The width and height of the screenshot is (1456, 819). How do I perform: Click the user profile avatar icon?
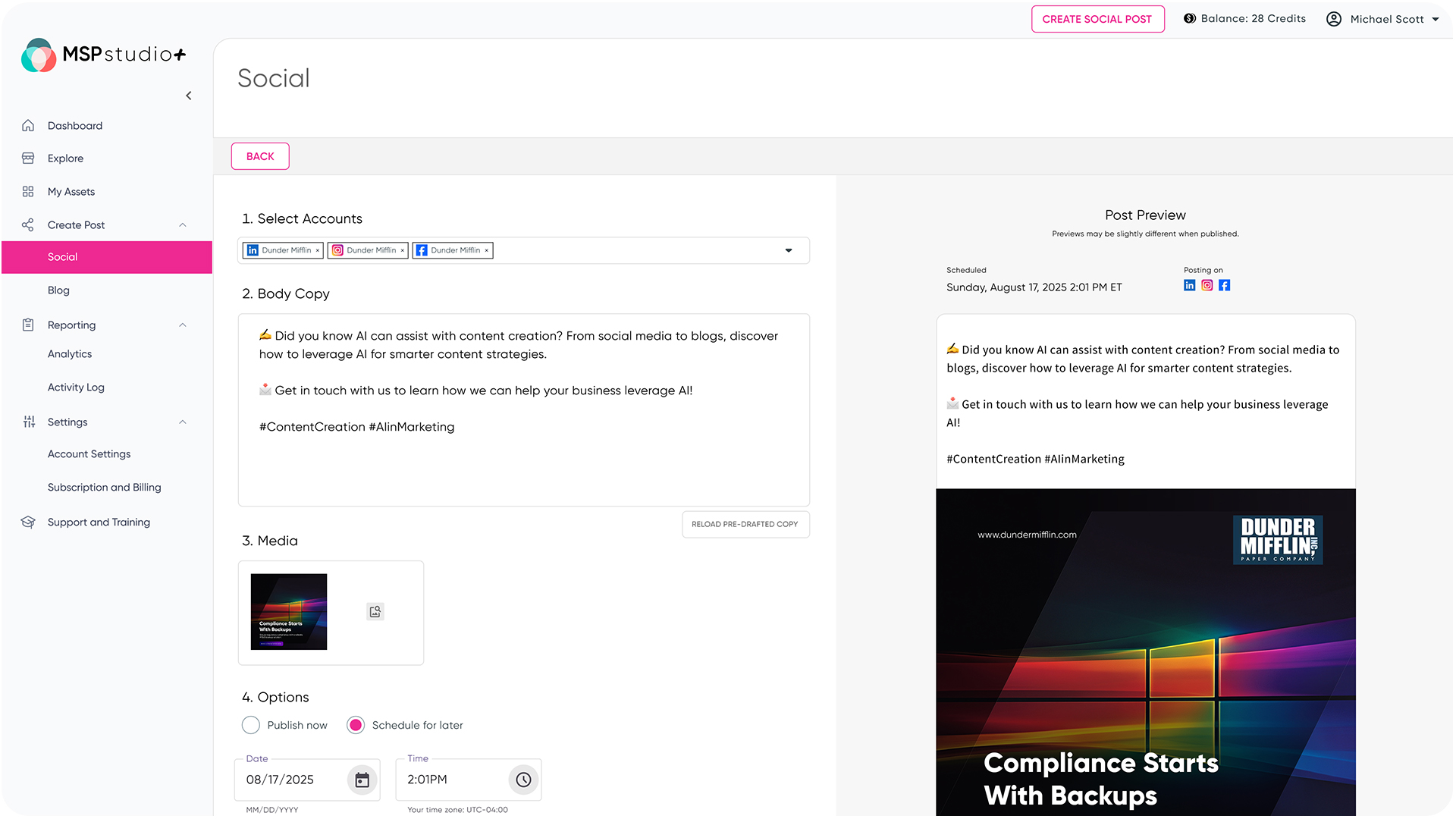click(1333, 19)
